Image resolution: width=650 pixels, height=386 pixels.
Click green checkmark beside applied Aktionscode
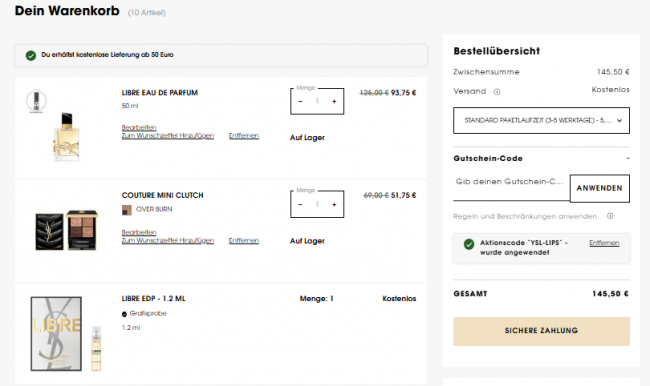click(x=469, y=244)
